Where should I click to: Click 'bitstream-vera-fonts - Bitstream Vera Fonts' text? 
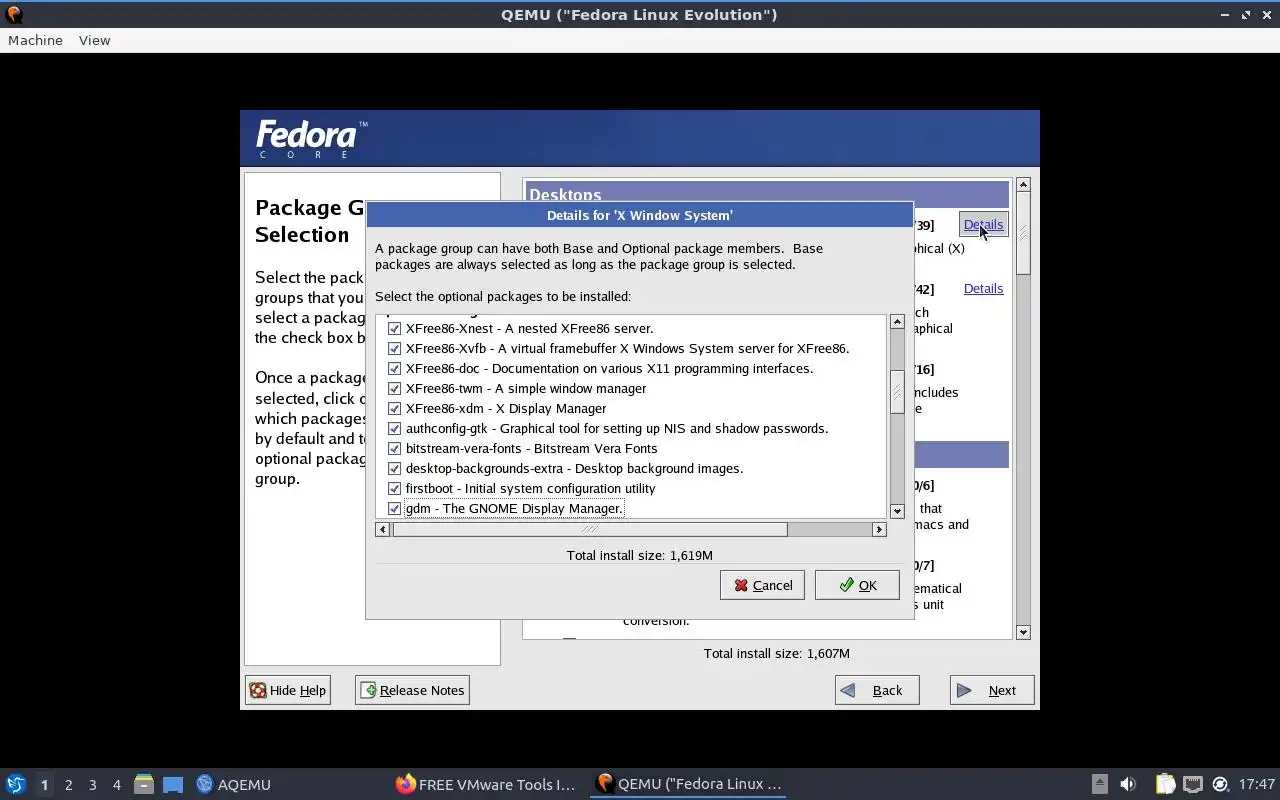tap(531, 448)
